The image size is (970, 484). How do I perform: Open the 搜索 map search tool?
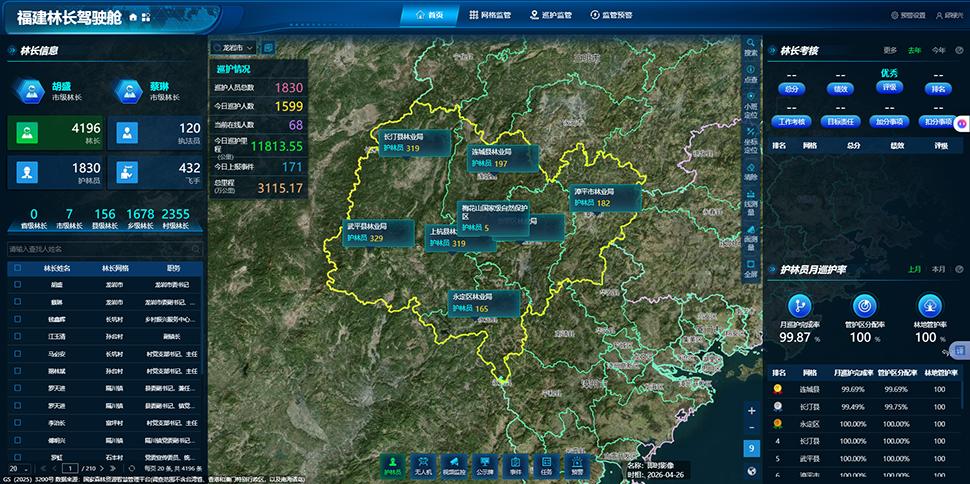pos(751,47)
